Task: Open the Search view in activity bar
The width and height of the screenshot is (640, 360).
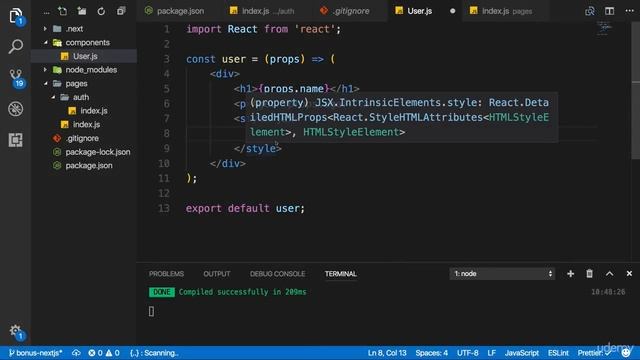Action: click(16, 46)
